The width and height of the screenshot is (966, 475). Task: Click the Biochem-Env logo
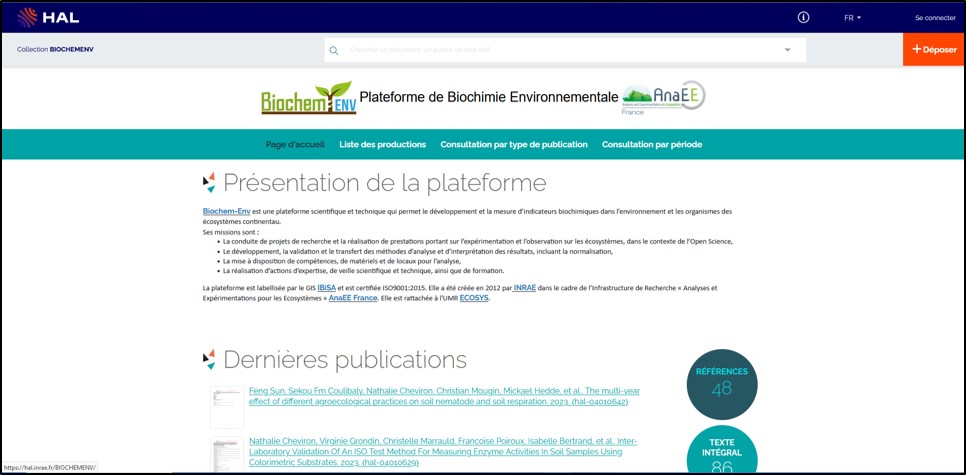[308, 98]
